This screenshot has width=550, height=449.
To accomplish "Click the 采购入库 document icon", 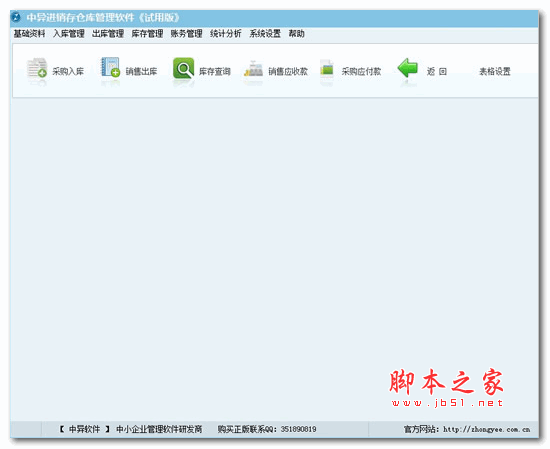I will 37,68.
